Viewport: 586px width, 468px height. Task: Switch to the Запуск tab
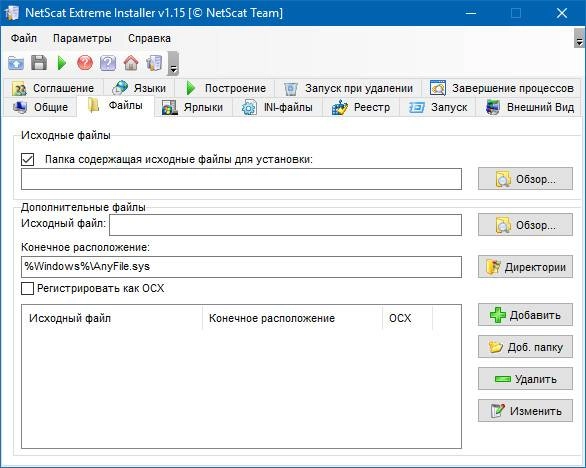point(438,107)
